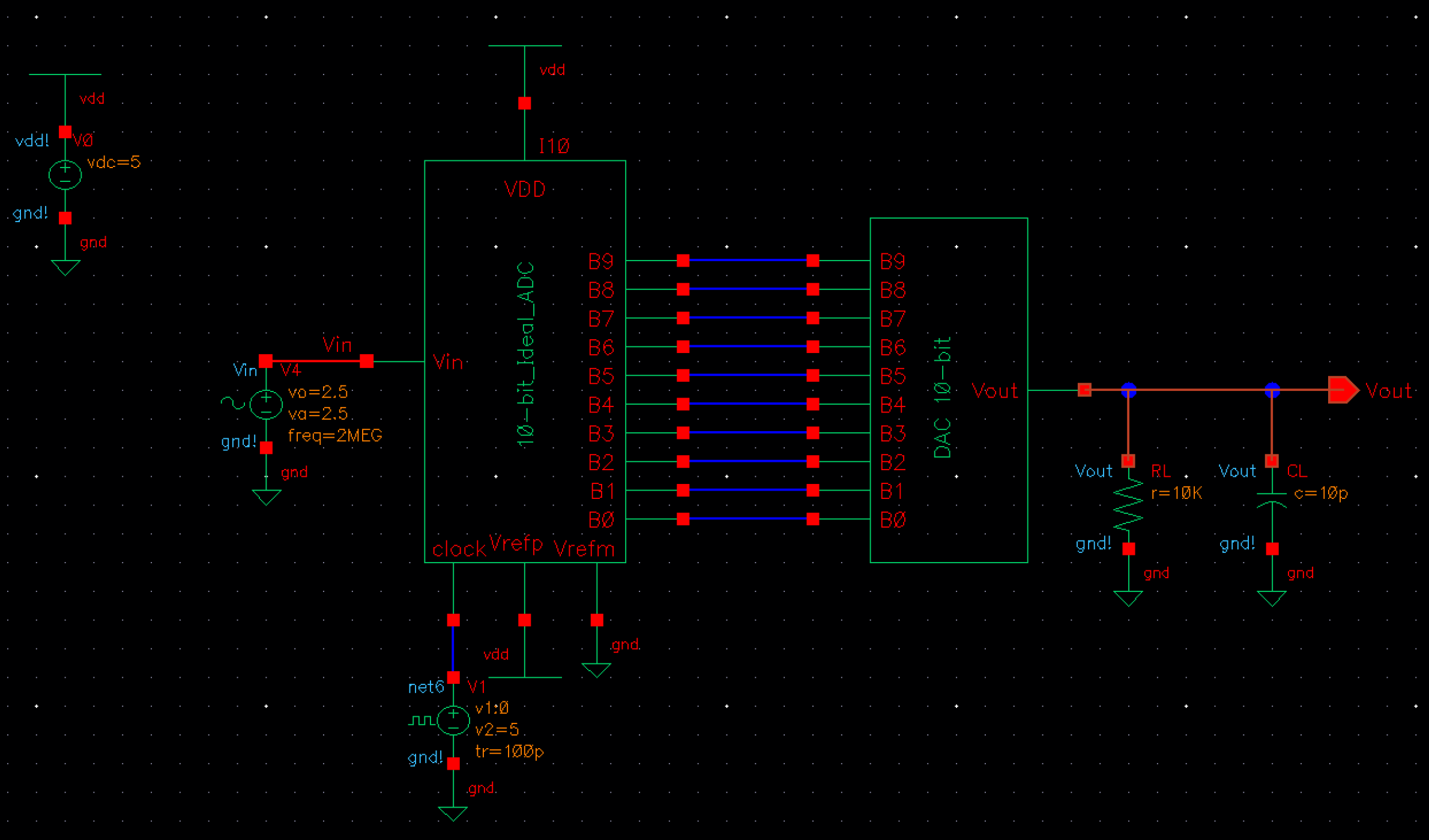Click the junction dot on the Vout wire
The width and height of the screenshot is (1429, 840).
pos(1129,391)
